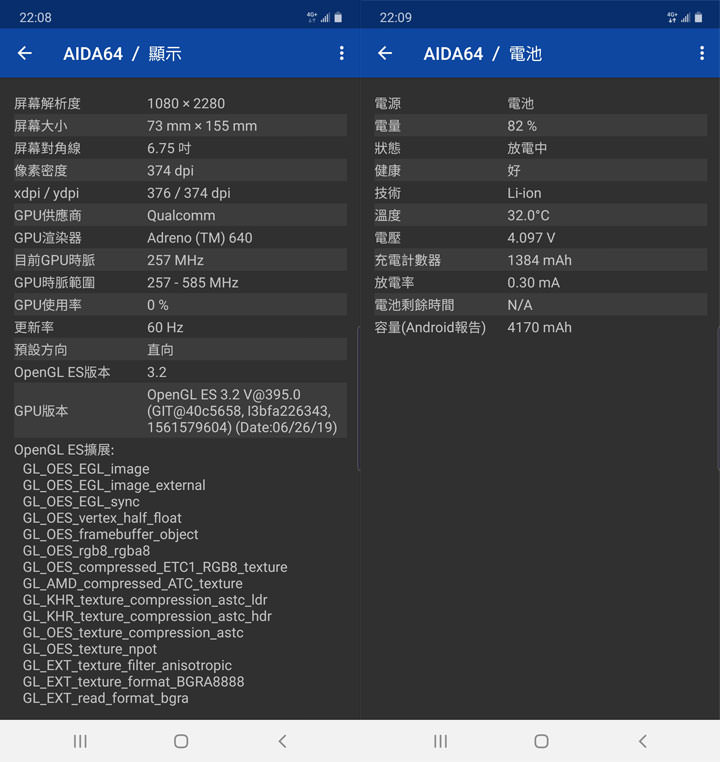This screenshot has width=720, height=762.
Task: Select the 容量(Android報告) 4170 mAh row
Action: pos(540,327)
